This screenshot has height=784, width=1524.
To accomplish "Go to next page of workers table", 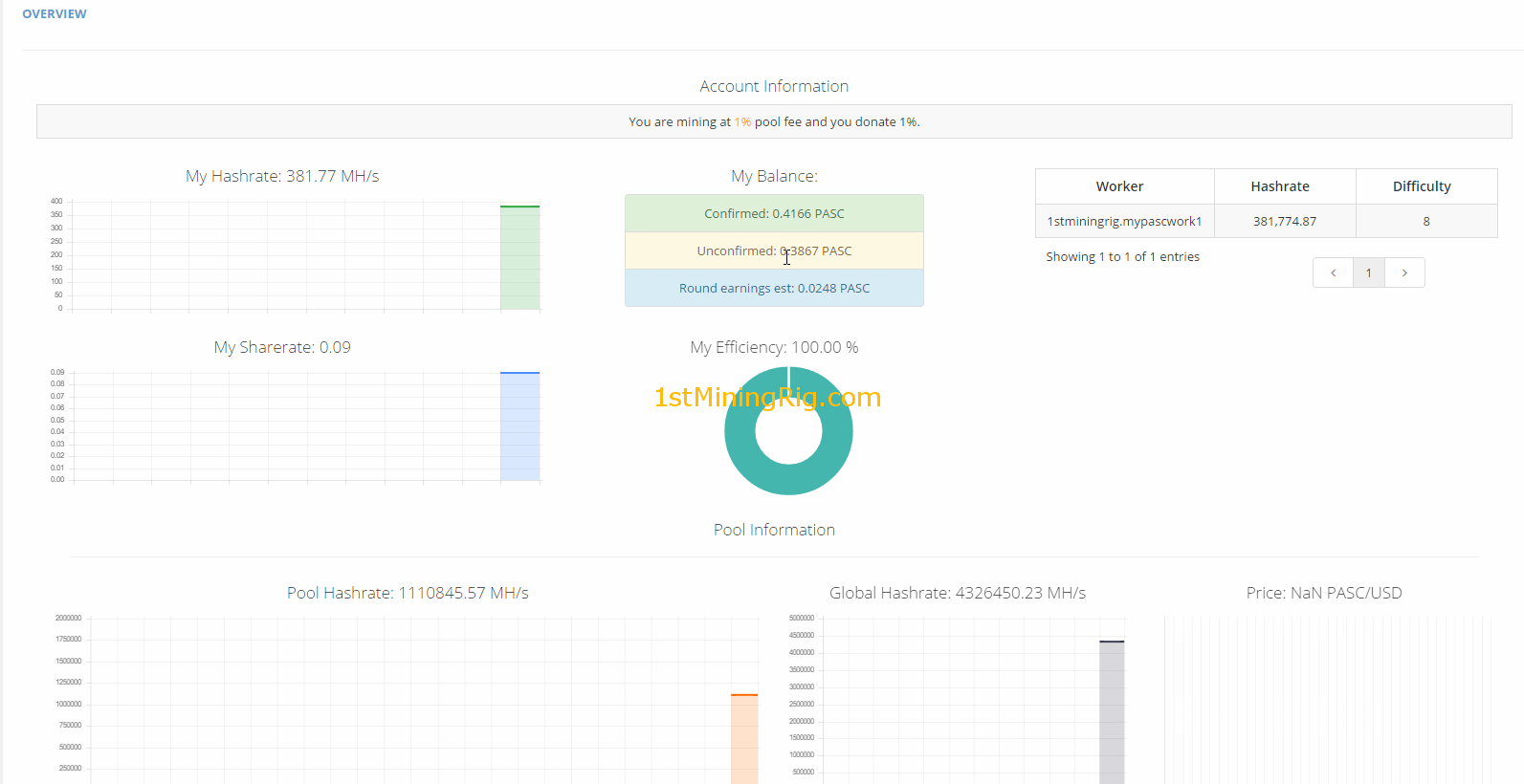I will point(1404,272).
